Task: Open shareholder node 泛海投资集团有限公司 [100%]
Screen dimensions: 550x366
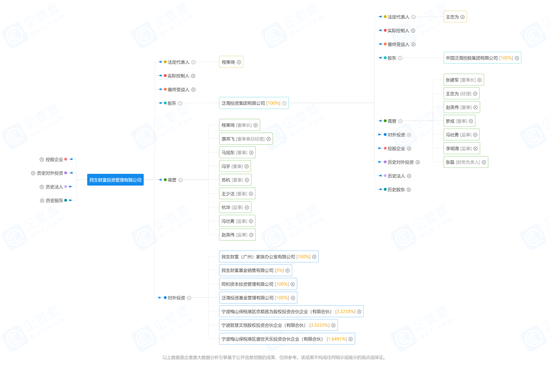Action: click(254, 103)
